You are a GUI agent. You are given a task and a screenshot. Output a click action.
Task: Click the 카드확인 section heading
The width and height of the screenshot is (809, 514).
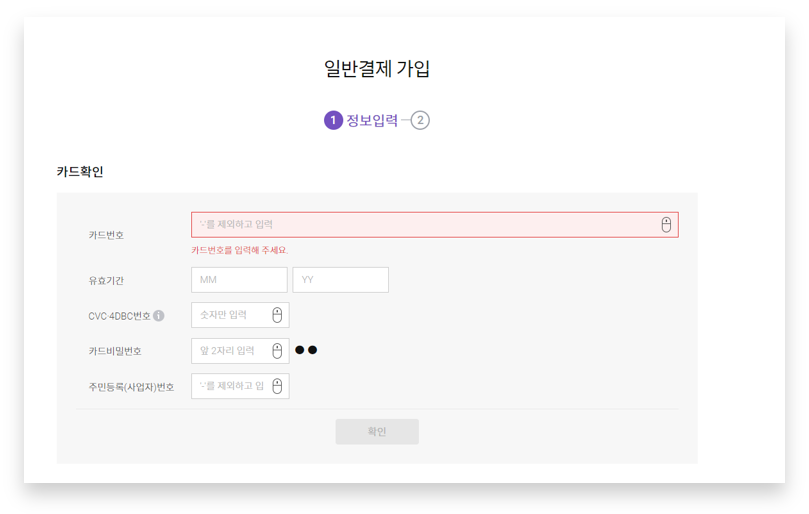click(x=80, y=172)
